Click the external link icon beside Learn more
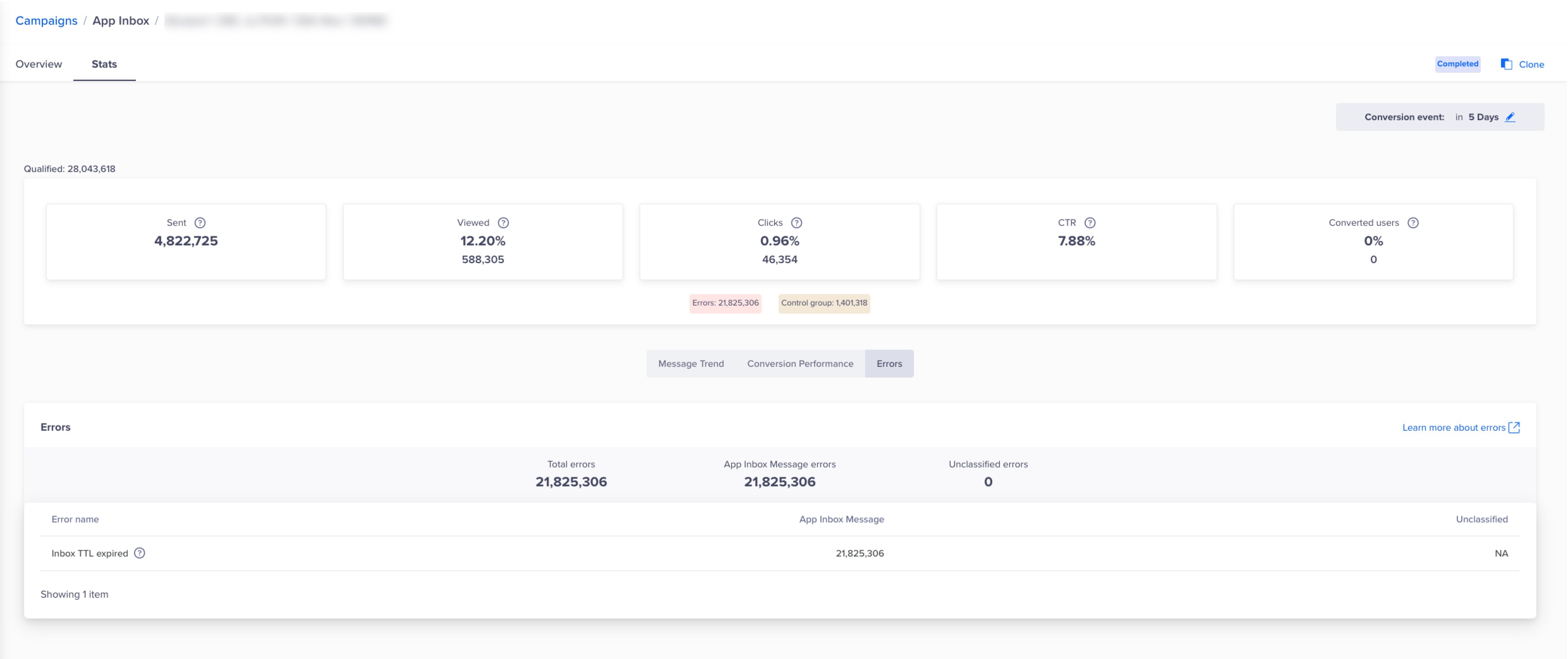 pyautogui.click(x=1514, y=428)
